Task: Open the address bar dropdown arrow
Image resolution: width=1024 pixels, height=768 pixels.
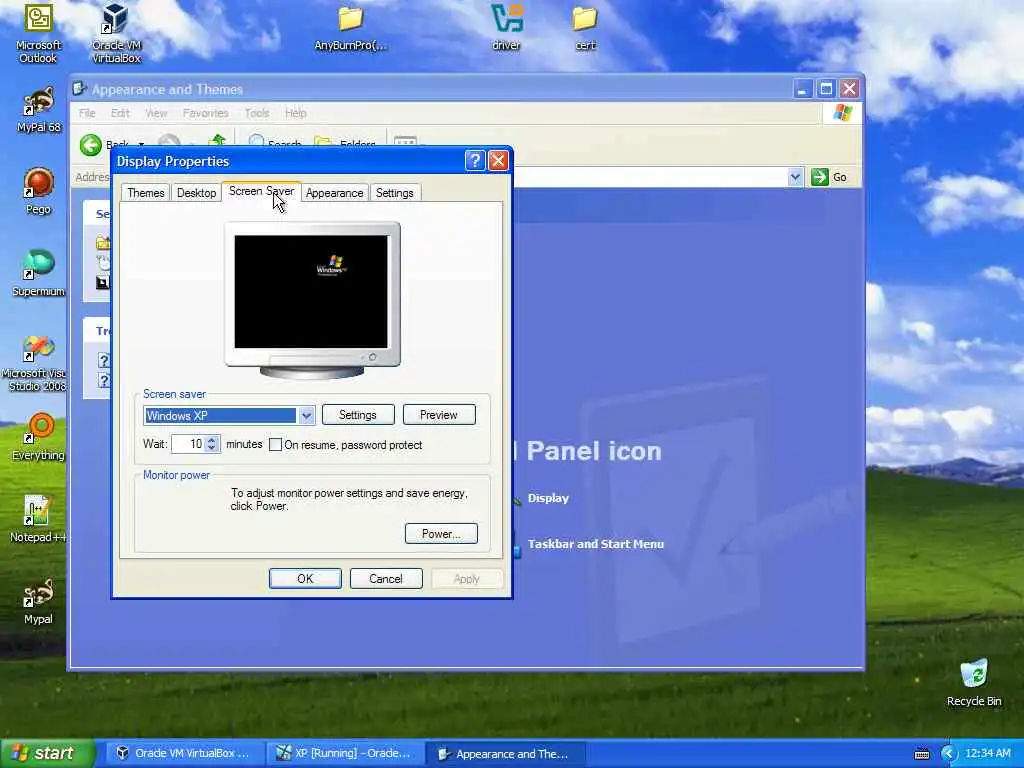Action: pyautogui.click(x=795, y=177)
